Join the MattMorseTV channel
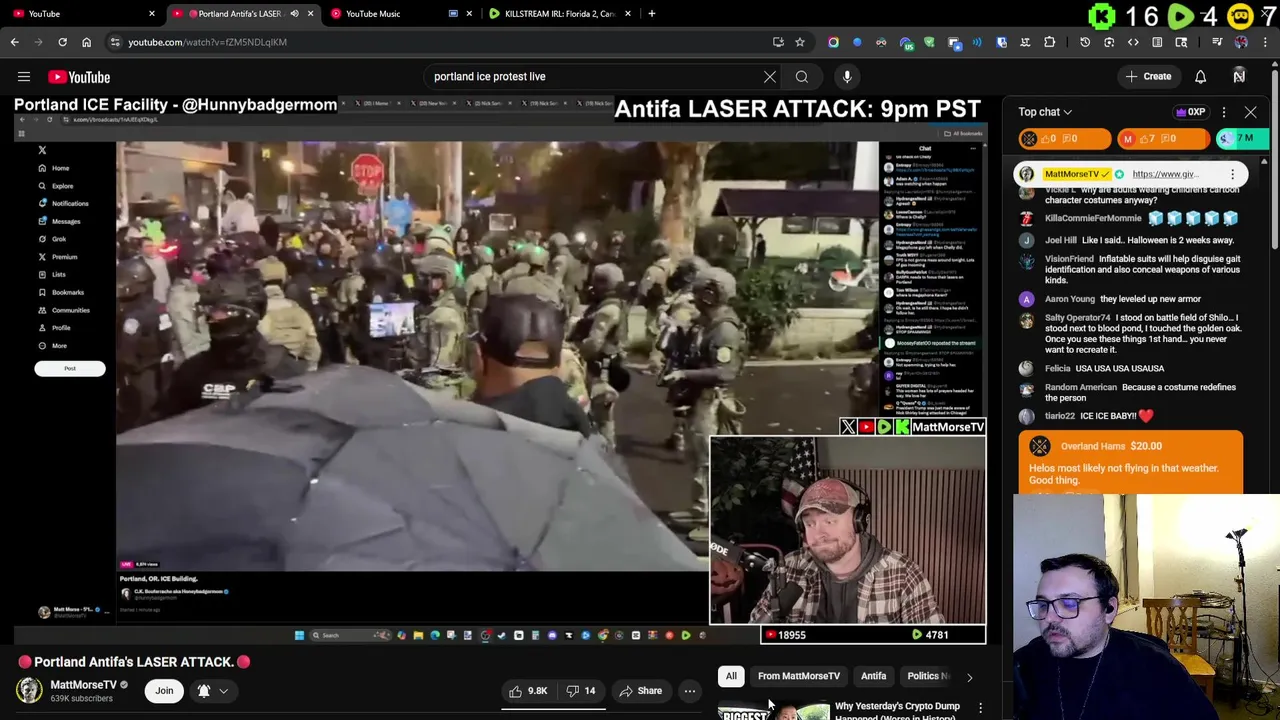Image resolution: width=1280 pixels, height=720 pixels. coord(164,691)
